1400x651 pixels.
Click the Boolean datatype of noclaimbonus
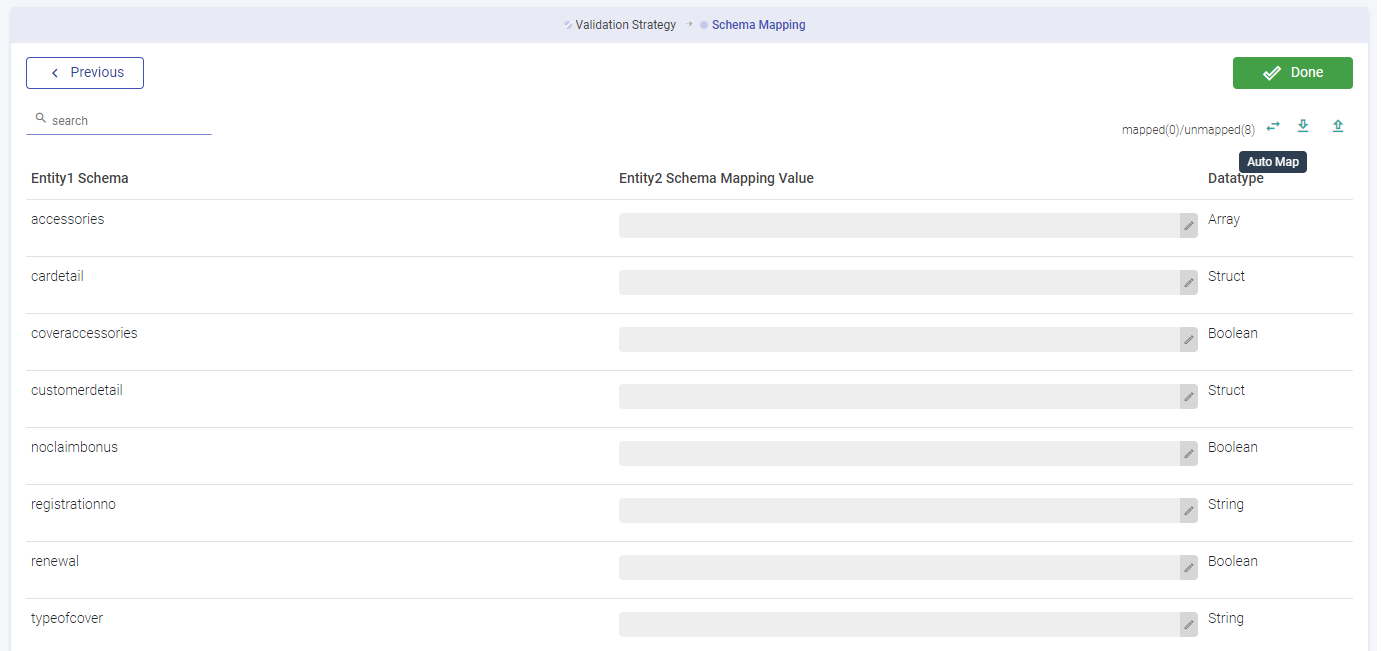[x=1233, y=447]
